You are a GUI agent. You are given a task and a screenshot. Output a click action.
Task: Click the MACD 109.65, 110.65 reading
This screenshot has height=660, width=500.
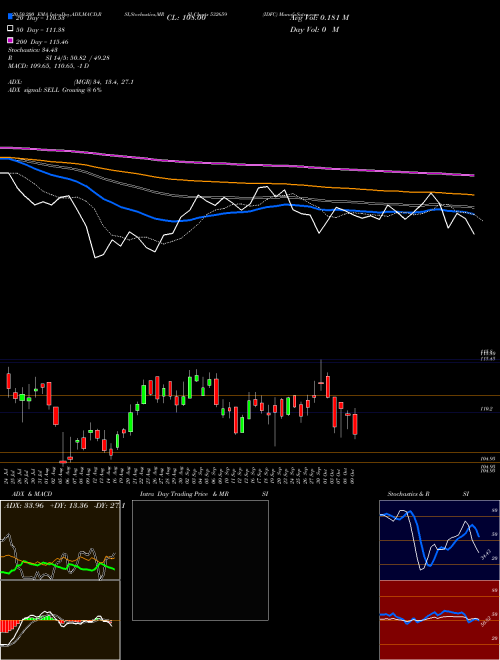(x=48, y=66)
